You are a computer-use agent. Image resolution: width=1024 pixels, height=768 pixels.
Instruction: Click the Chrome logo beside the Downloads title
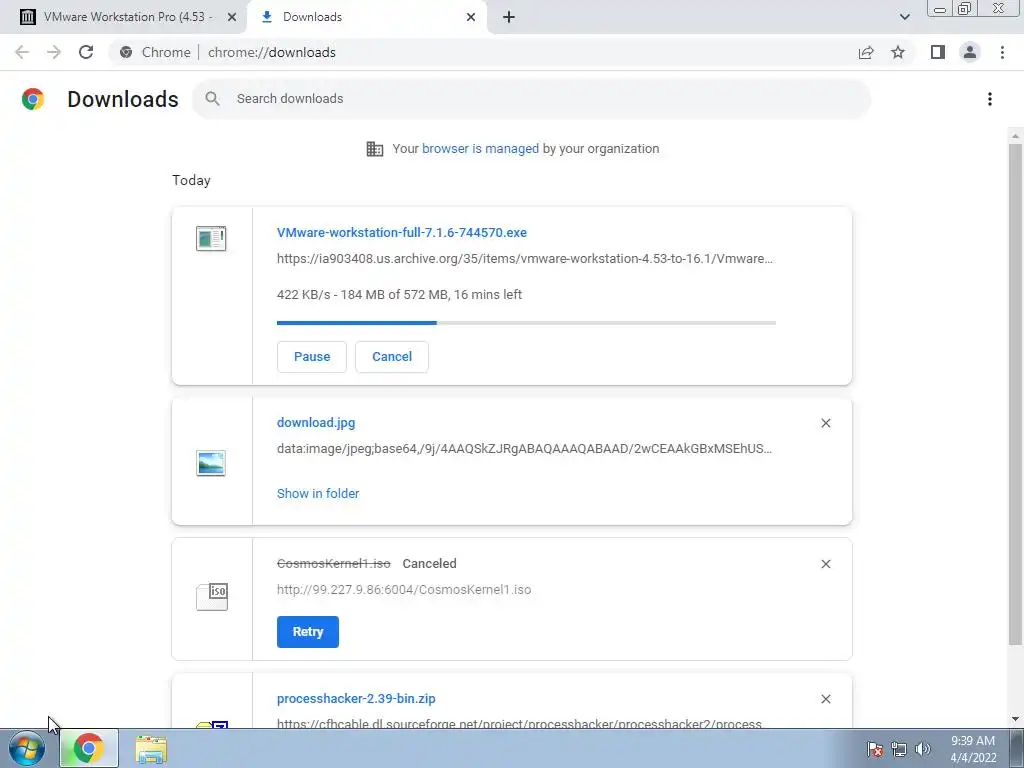coord(33,99)
